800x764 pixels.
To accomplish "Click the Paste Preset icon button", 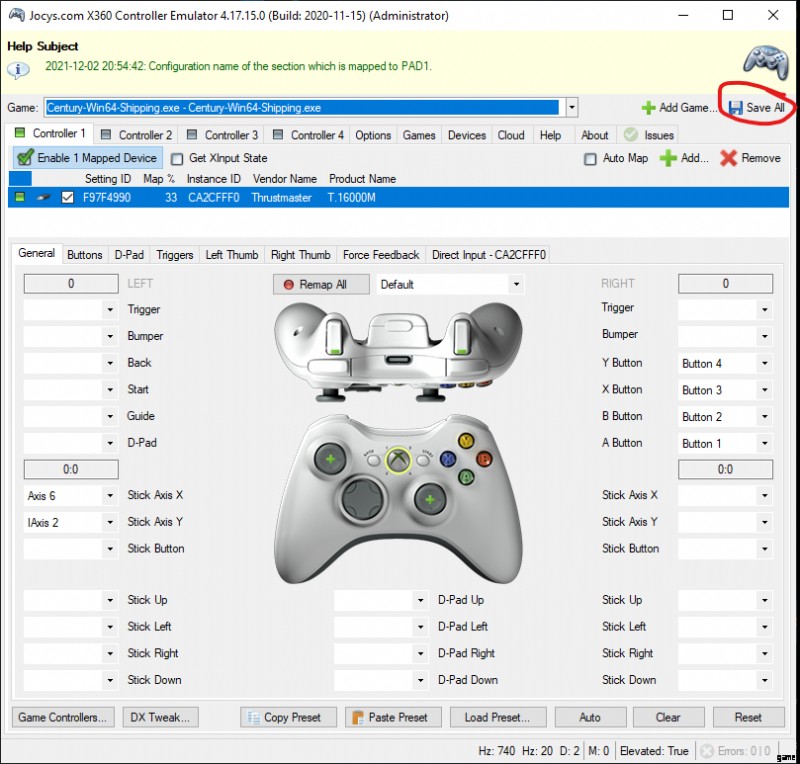I will coord(357,717).
